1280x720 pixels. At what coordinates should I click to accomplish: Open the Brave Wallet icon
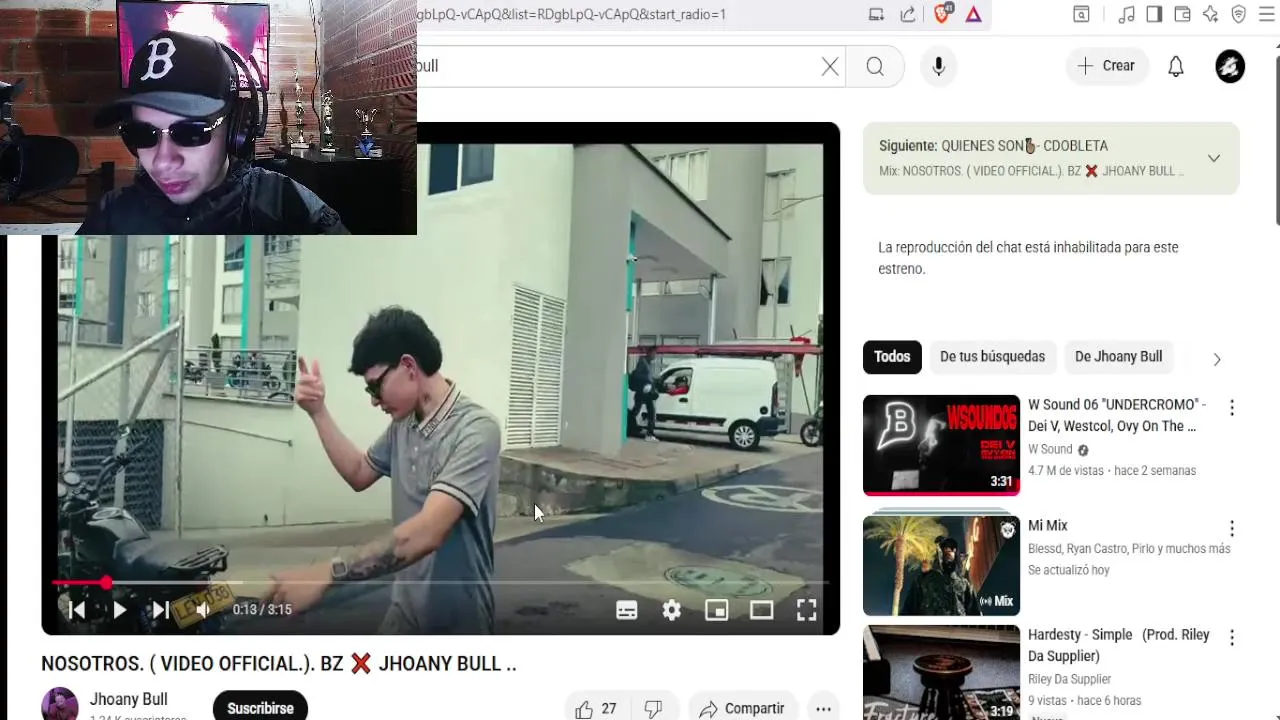(x=1182, y=14)
